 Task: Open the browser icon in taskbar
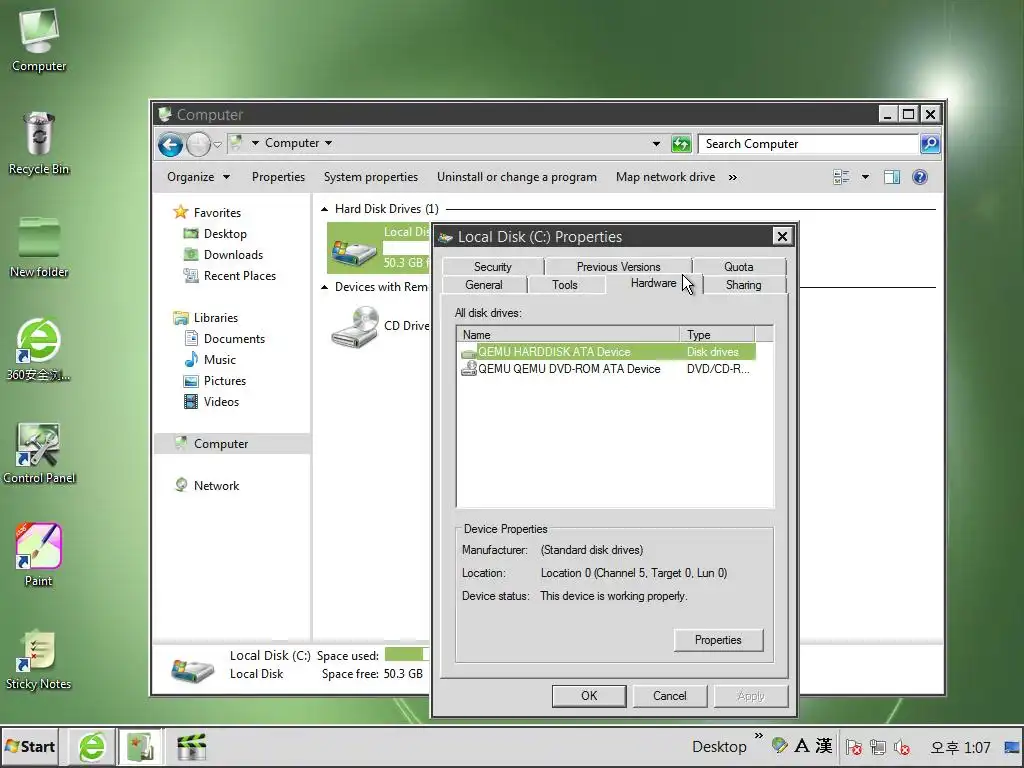pos(92,747)
